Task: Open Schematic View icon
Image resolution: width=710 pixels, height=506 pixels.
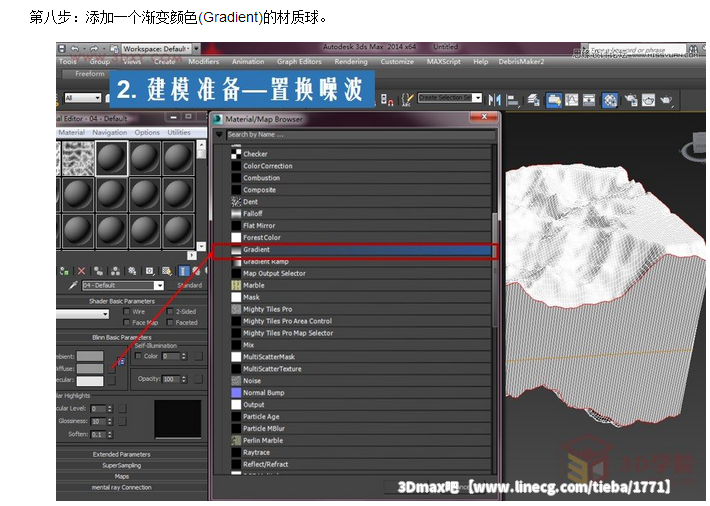Action: pos(589,99)
